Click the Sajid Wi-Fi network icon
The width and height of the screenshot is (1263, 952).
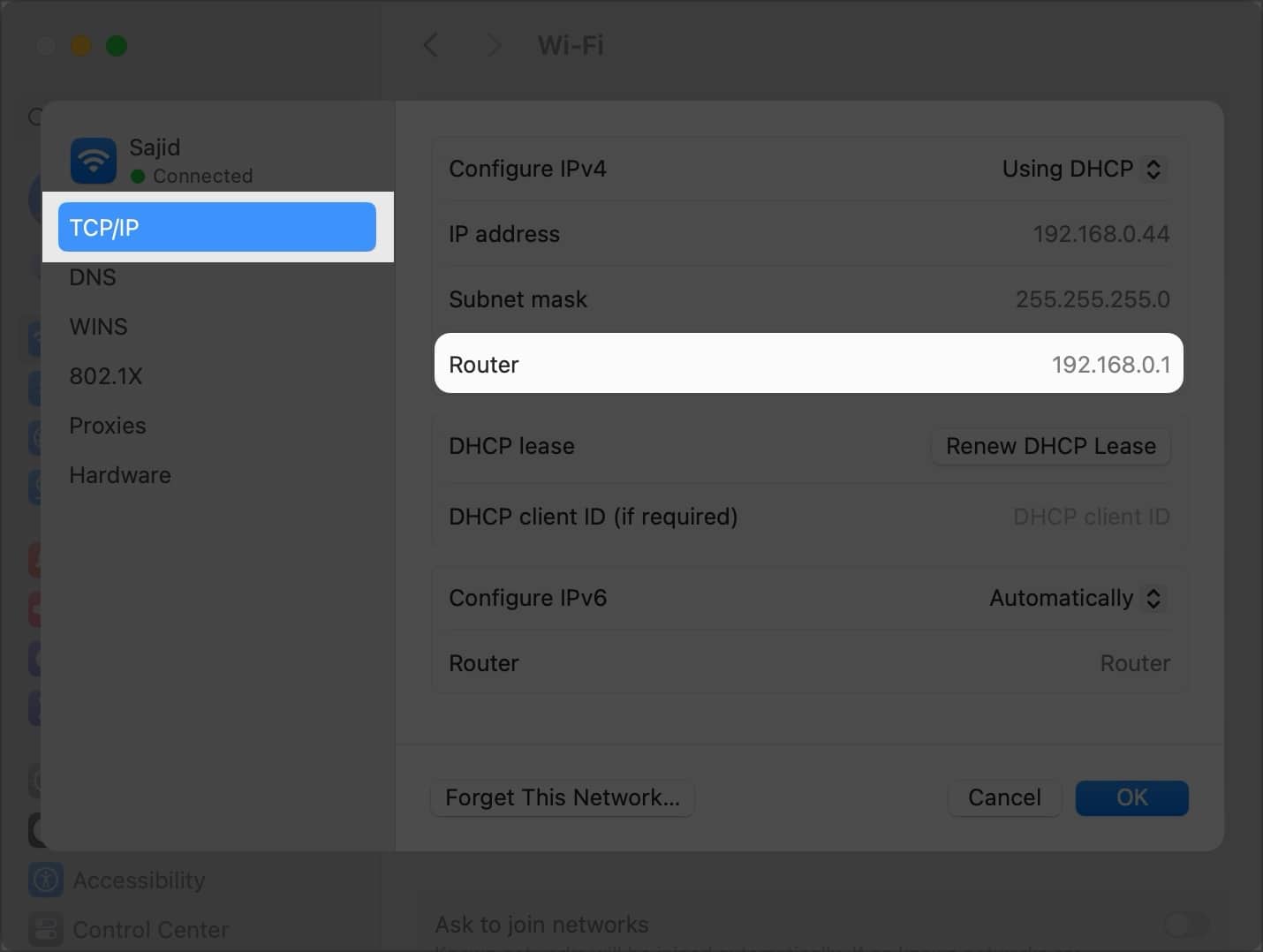(94, 161)
